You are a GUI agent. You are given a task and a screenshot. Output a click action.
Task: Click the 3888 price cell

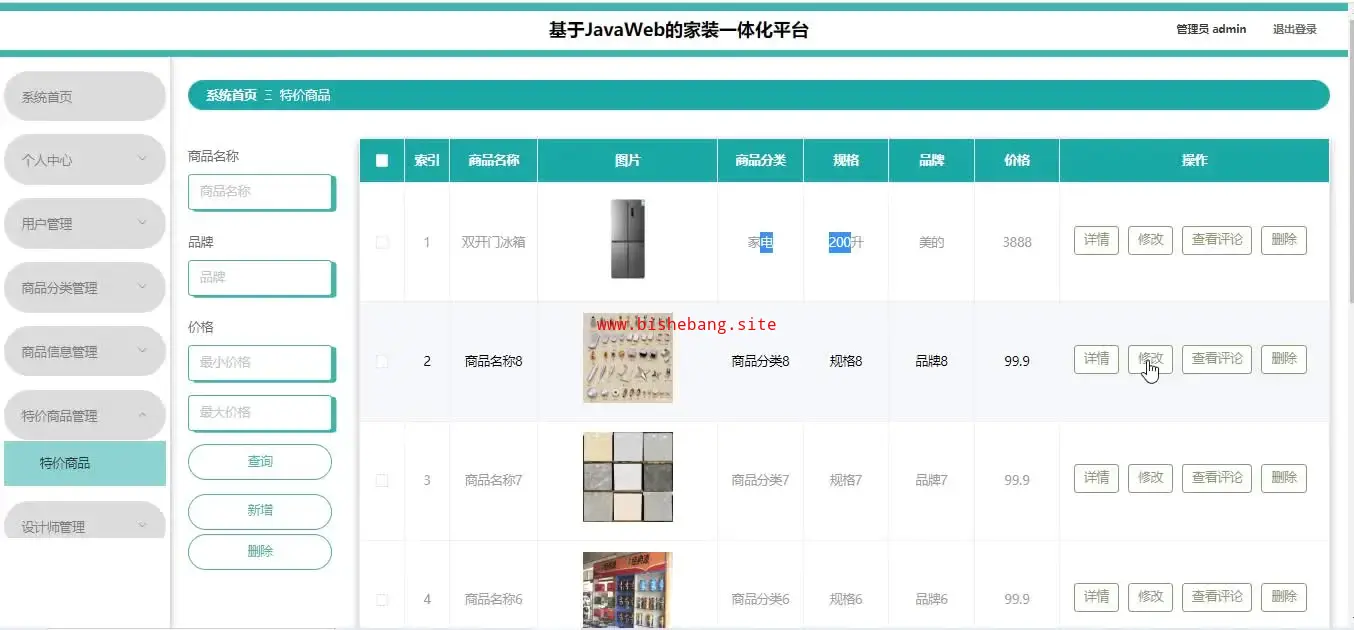(x=1017, y=242)
